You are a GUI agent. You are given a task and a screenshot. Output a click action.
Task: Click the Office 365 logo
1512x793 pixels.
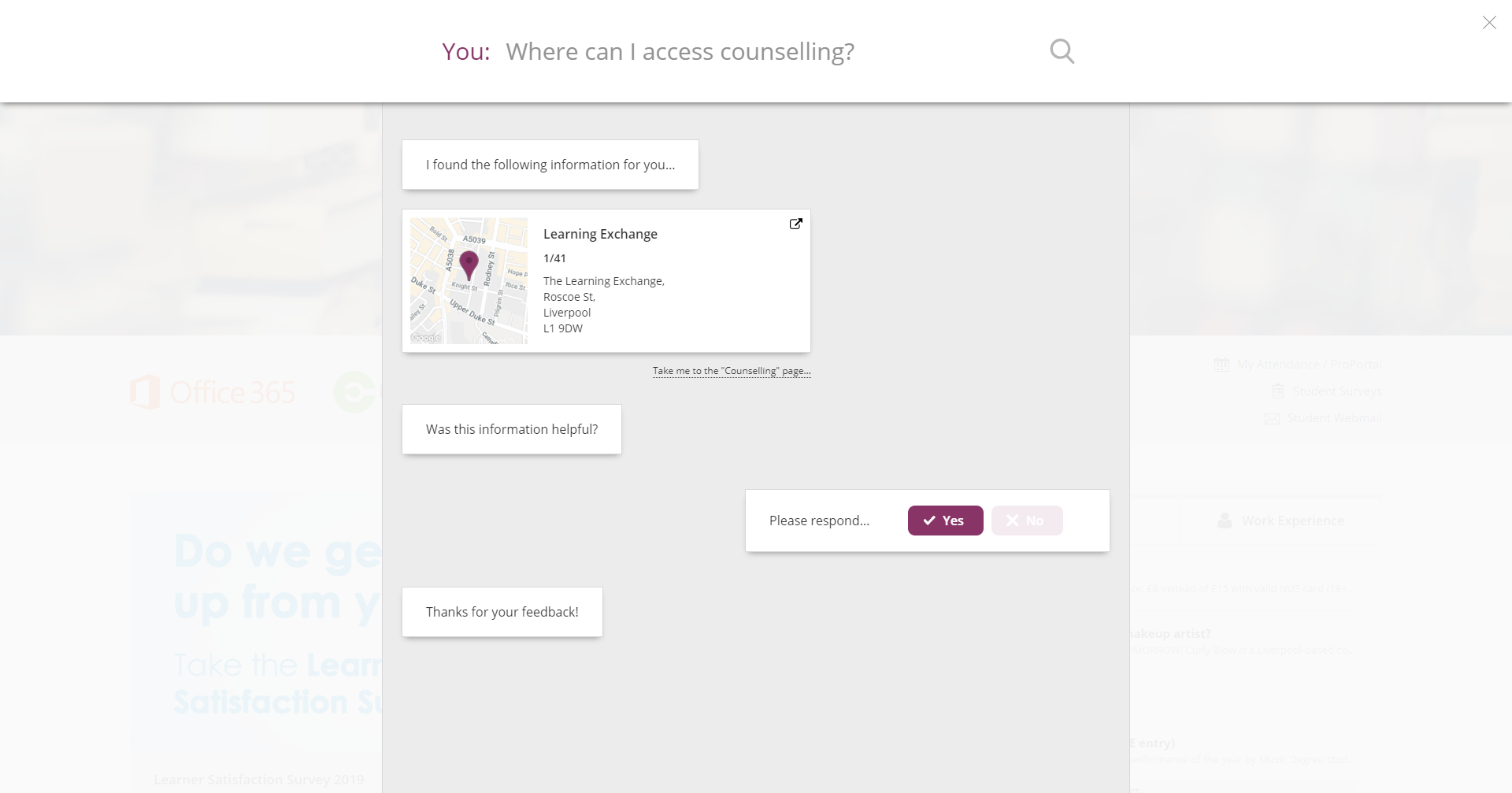tap(213, 392)
